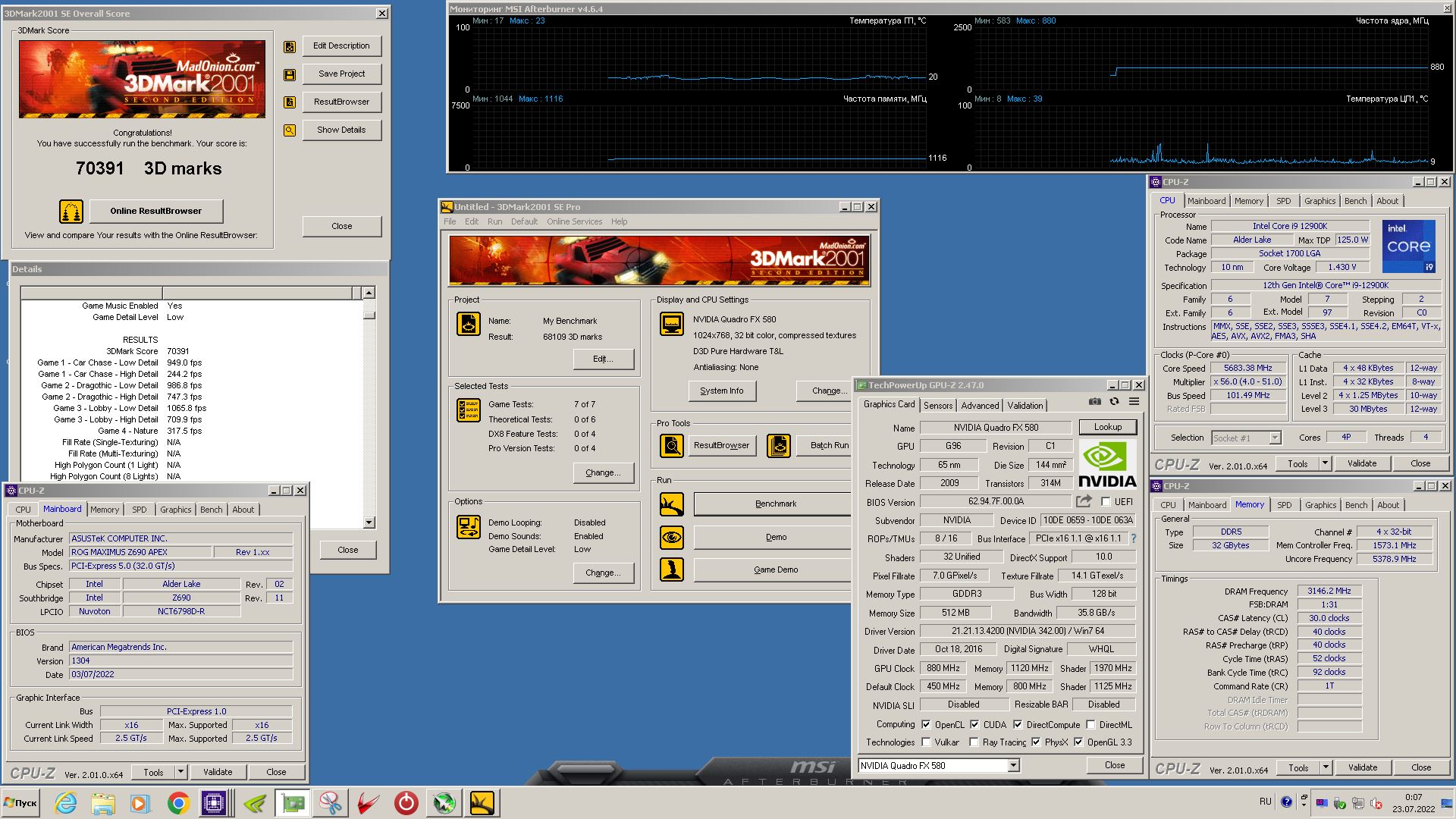Open the File menu in 3DMark2001 SE Pro
Image resolution: width=1456 pixels, height=819 pixels.
tap(450, 221)
